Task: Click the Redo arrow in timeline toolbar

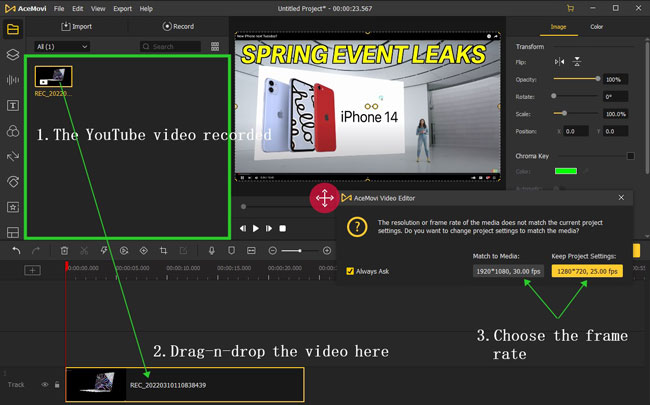Action: pyautogui.click(x=36, y=250)
